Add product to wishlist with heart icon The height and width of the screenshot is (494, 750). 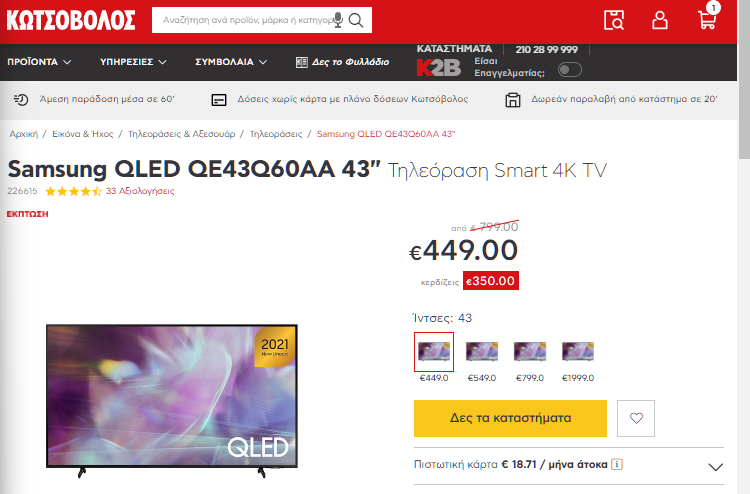[x=636, y=418]
